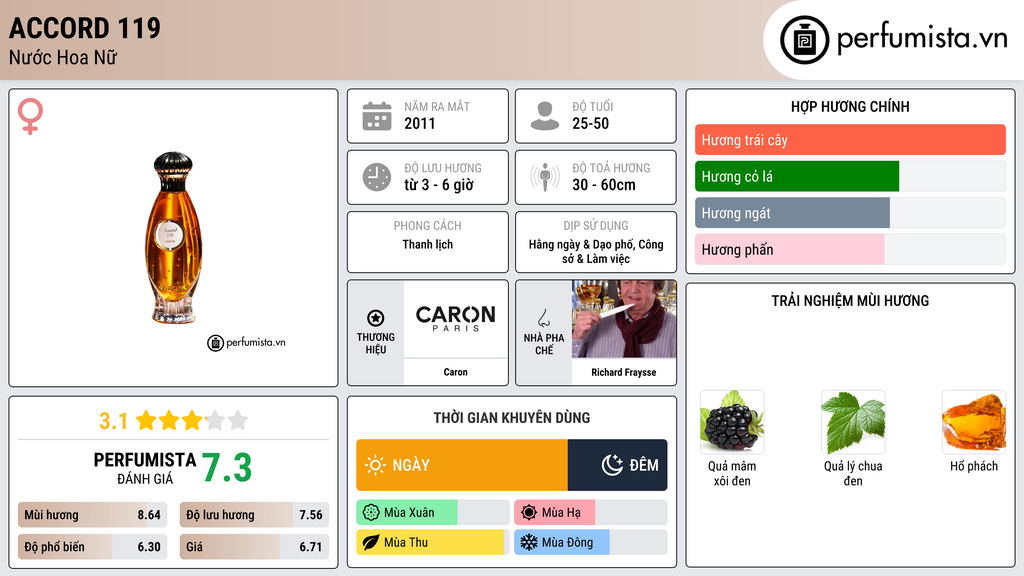Click the Hương trái cây accord bar
Image resolution: width=1024 pixels, height=576 pixels.
point(850,140)
